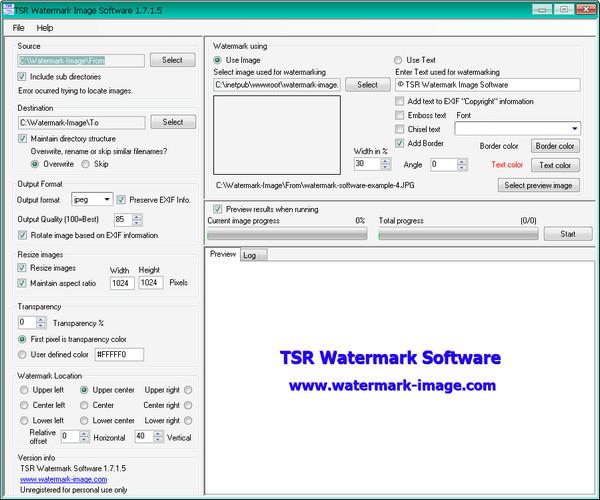600x500 pixels.
Task: Enable the Chisel text checkbox
Action: [x=399, y=129]
